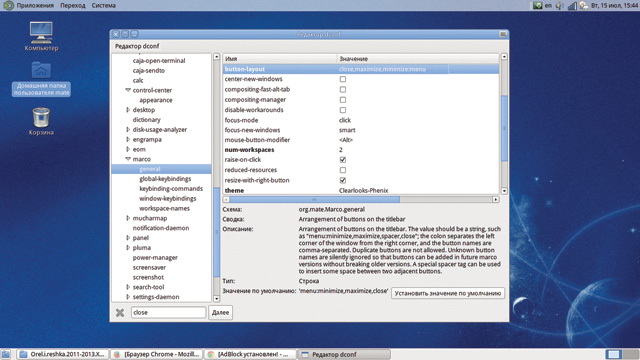The width and height of the screenshot is (640, 360).
Task: Collapse the control-center tree node
Action: tap(128, 90)
